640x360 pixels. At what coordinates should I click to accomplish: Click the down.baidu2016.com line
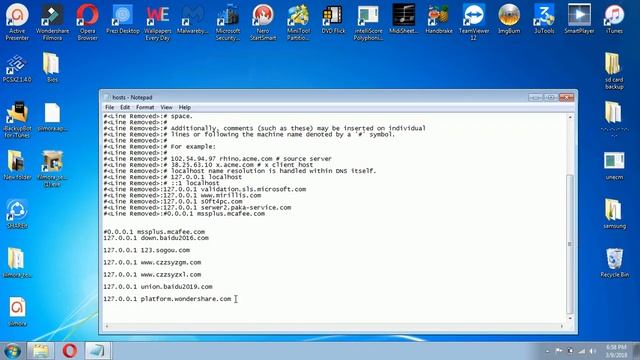(x=156, y=238)
